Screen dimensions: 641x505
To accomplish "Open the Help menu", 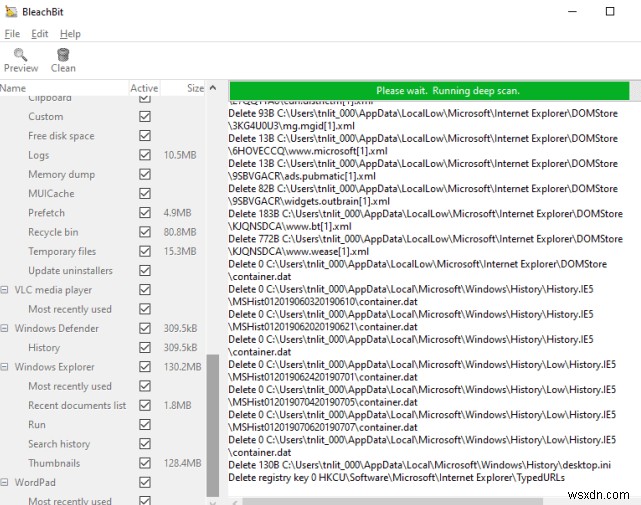I will [x=70, y=34].
